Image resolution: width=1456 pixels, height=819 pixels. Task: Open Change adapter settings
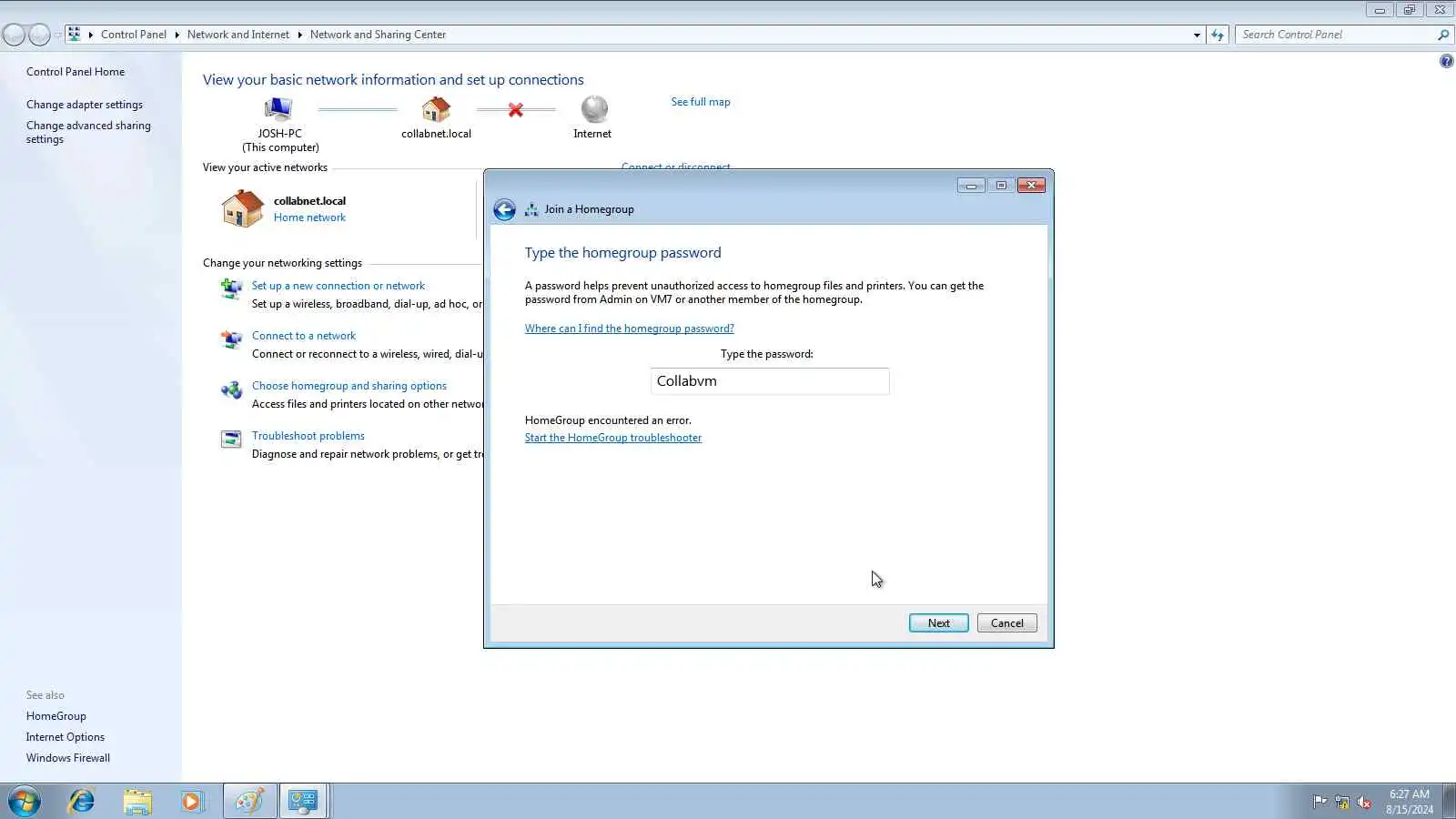tap(85, 105)
